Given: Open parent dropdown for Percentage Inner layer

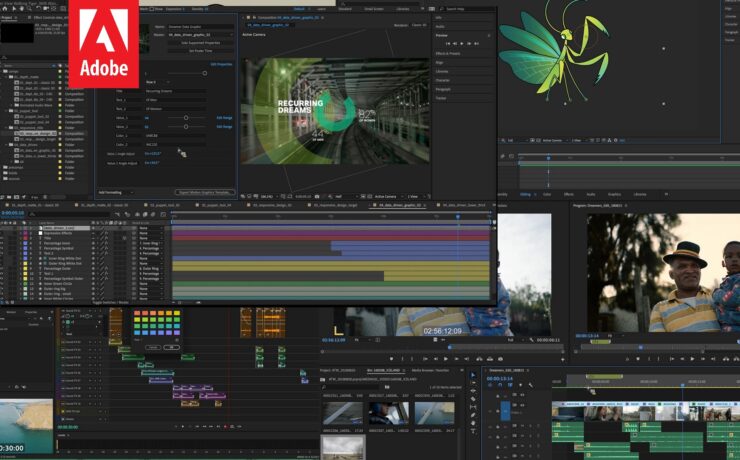Looking at the screenshot, I should [151, 243].
